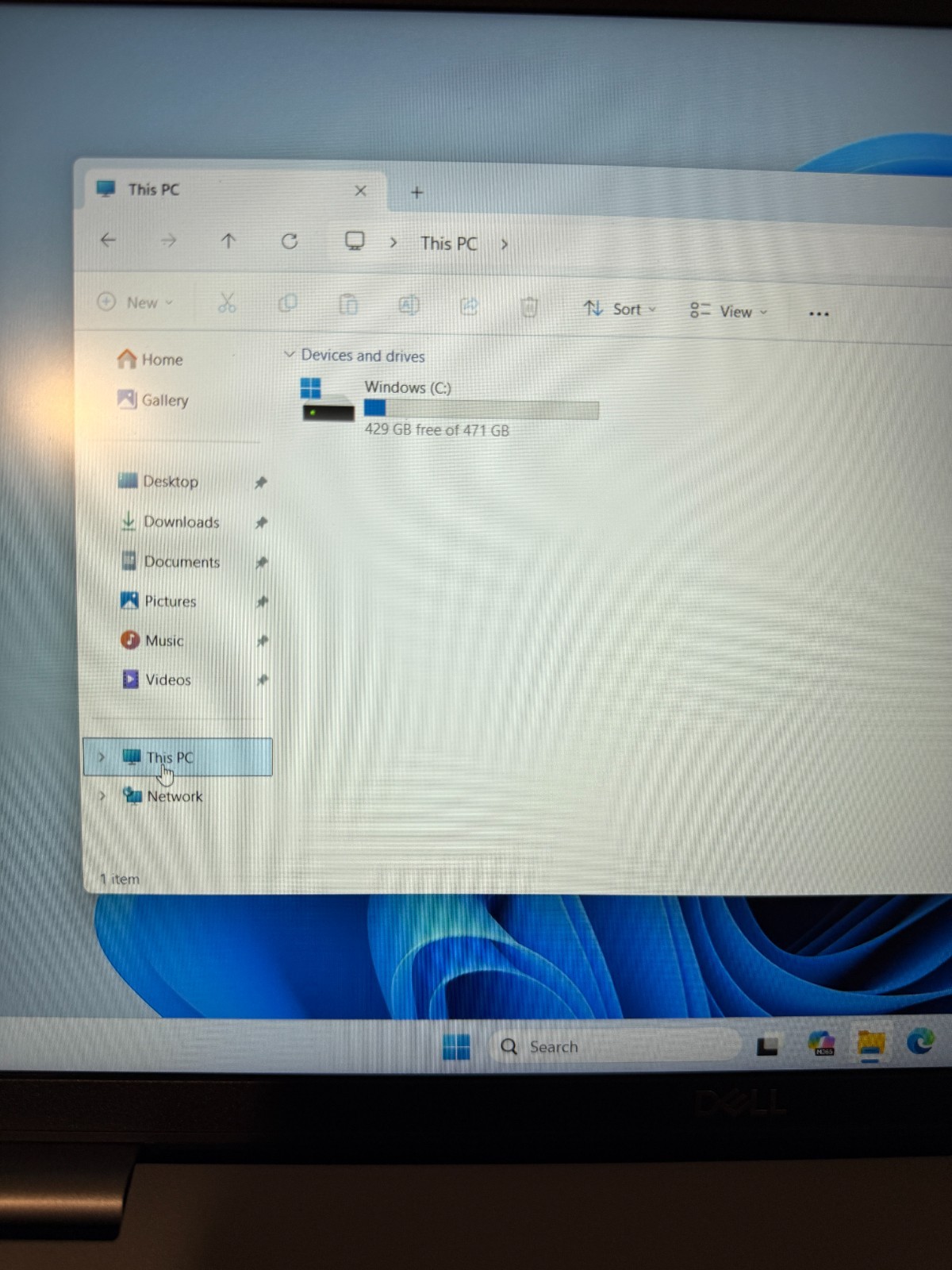Open the Music quick access folder
Viewport: 952px width, 1270px height.
pos(152,640)
